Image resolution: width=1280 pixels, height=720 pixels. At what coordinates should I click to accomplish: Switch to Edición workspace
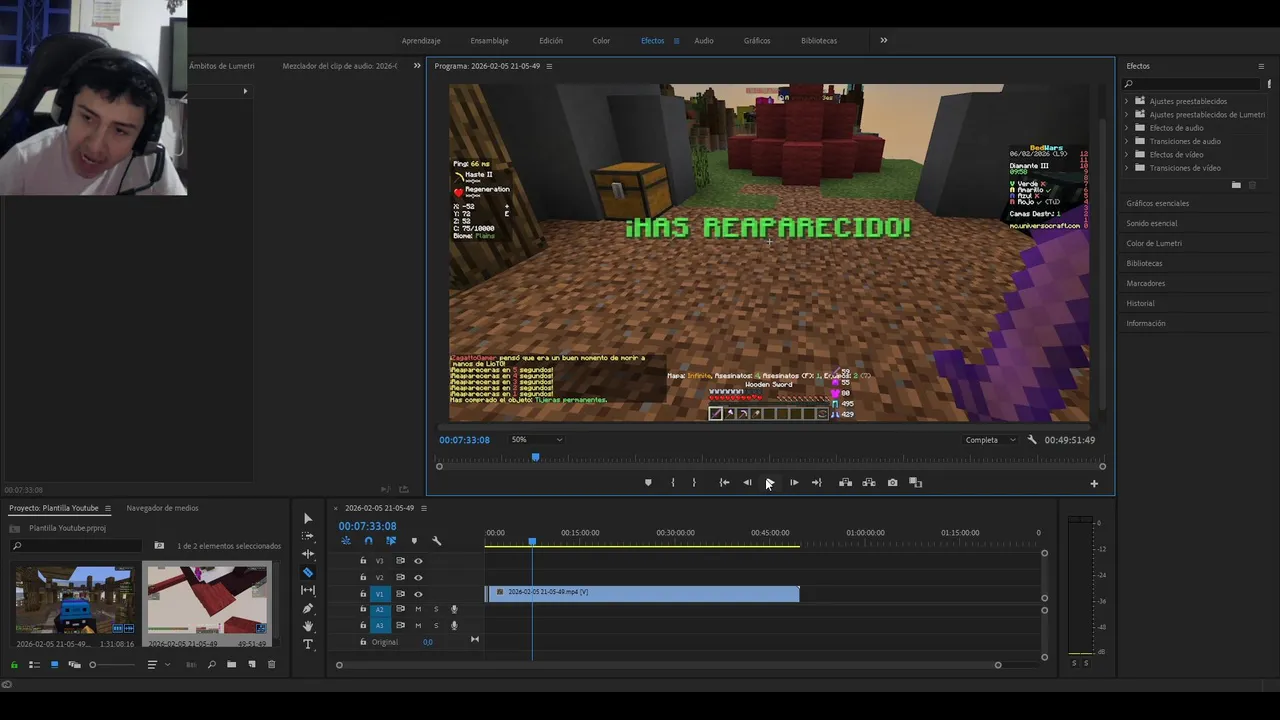pos(551,41)
